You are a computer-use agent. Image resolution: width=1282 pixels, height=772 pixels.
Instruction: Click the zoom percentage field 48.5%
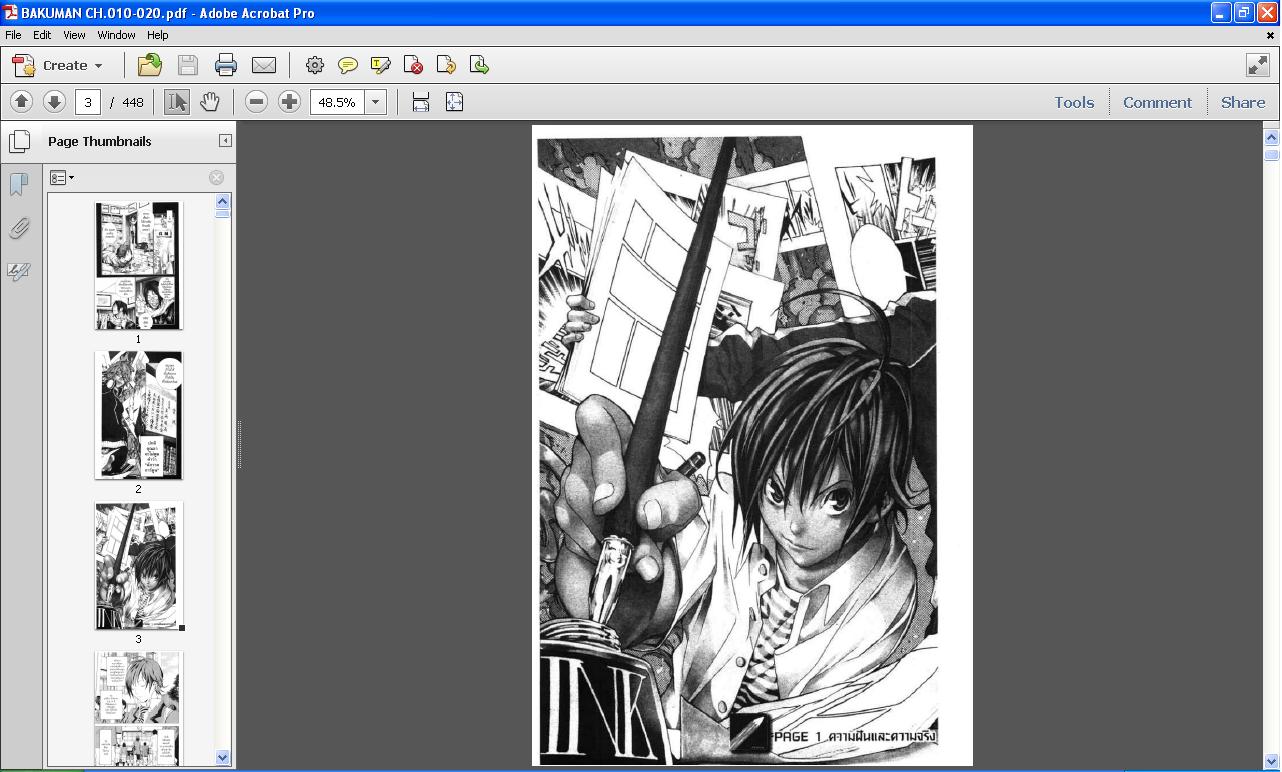coord(337,102)
